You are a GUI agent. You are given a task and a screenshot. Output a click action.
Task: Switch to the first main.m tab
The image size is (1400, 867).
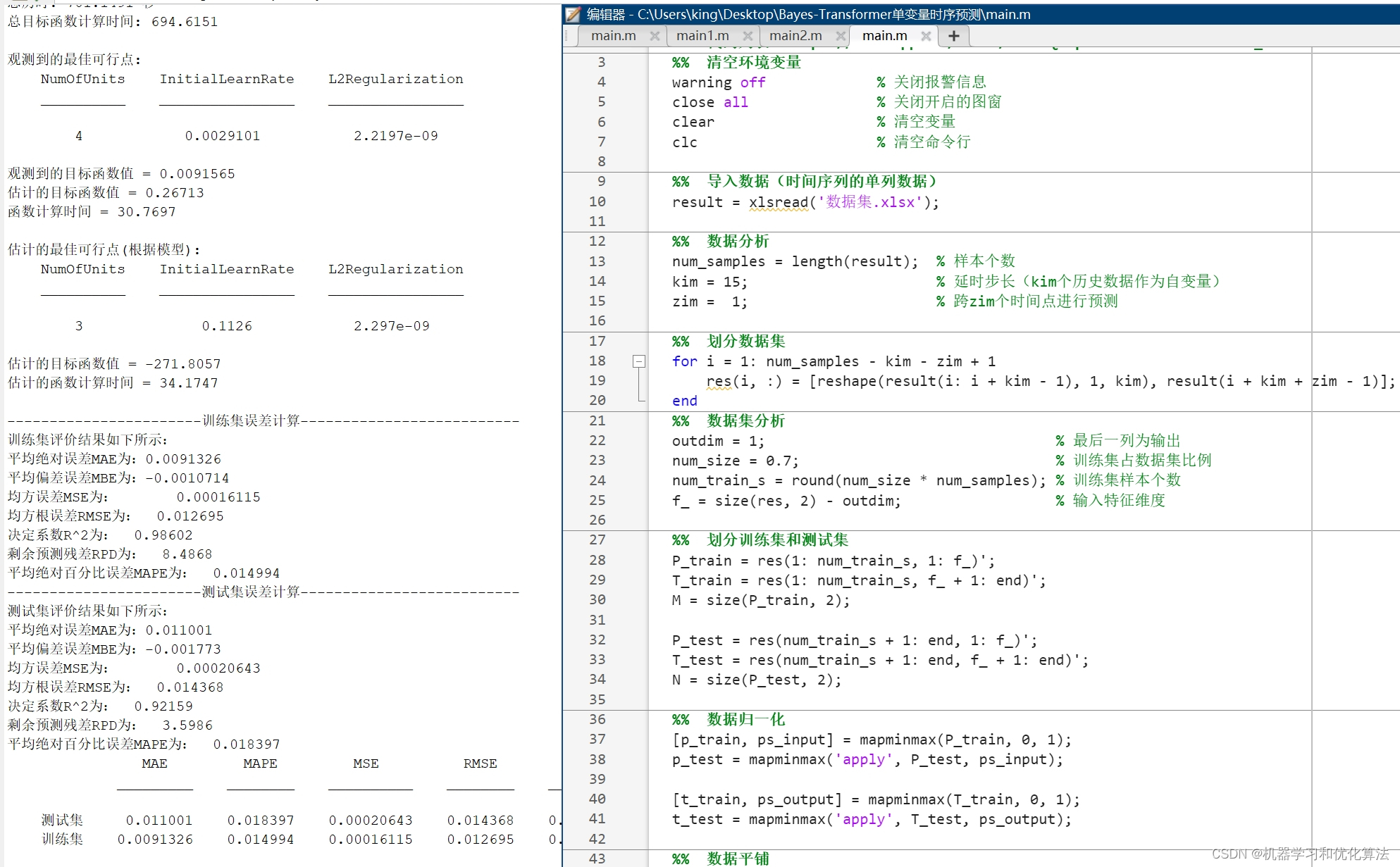click(613, 36)
